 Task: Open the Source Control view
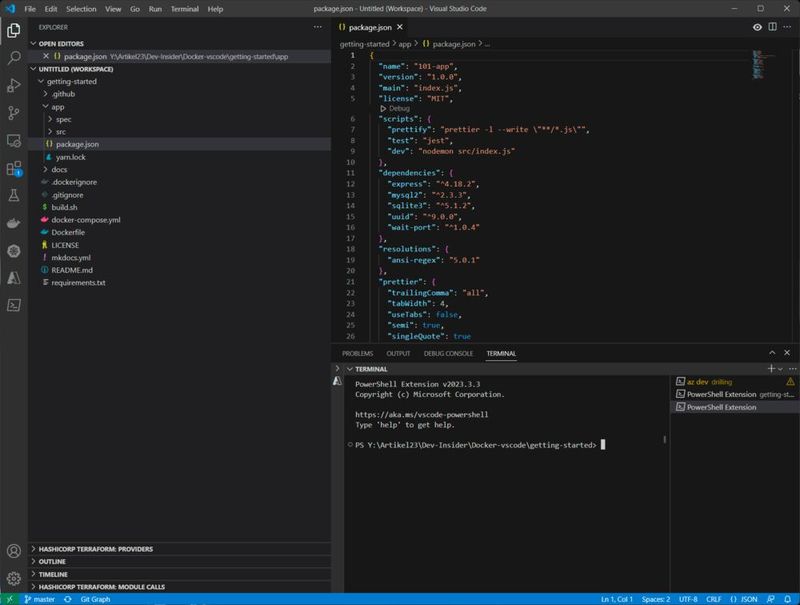click(14, 113)
